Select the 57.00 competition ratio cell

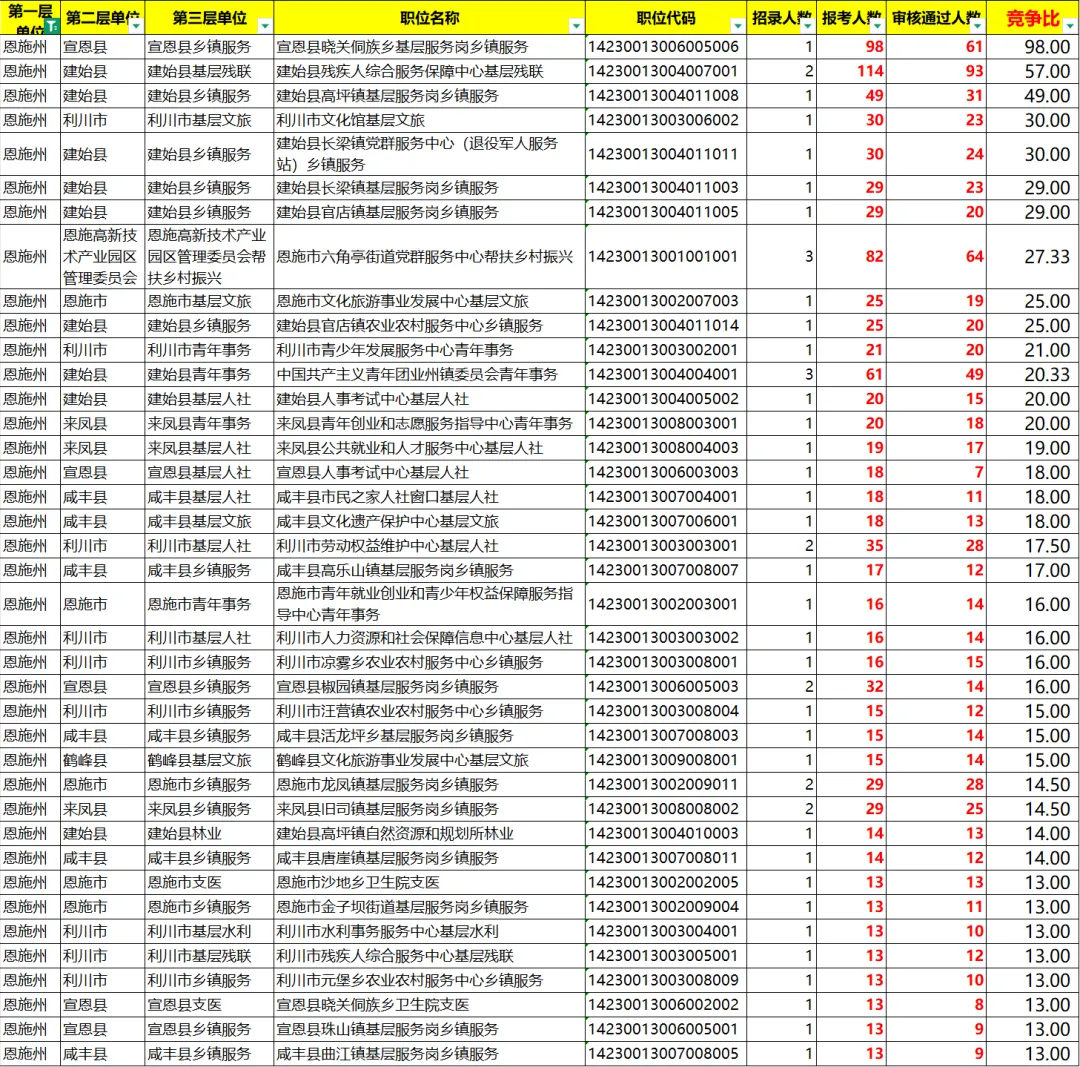tap(1032, 72)
